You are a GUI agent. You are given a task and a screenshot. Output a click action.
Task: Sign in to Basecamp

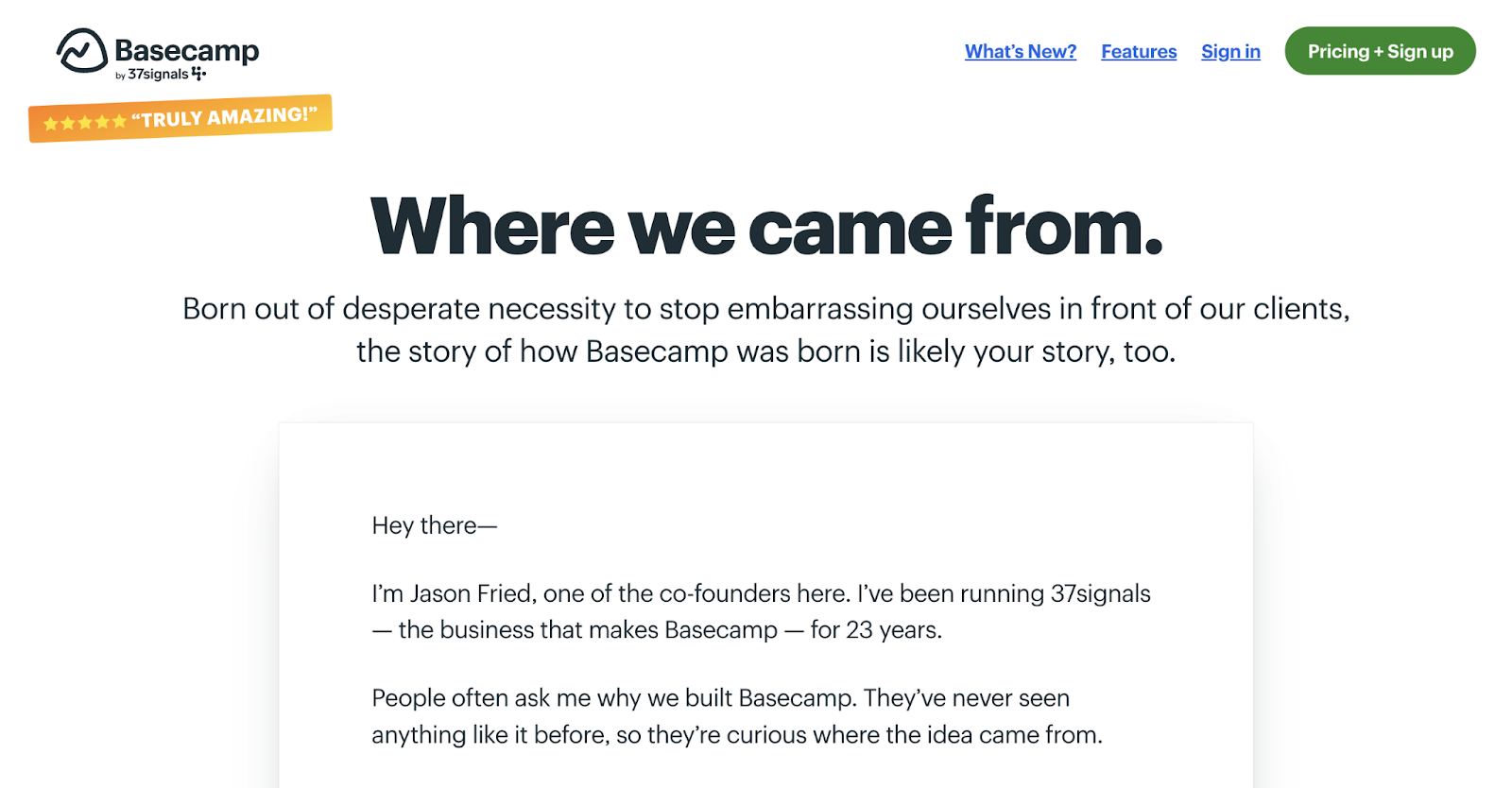[1229, 52]
